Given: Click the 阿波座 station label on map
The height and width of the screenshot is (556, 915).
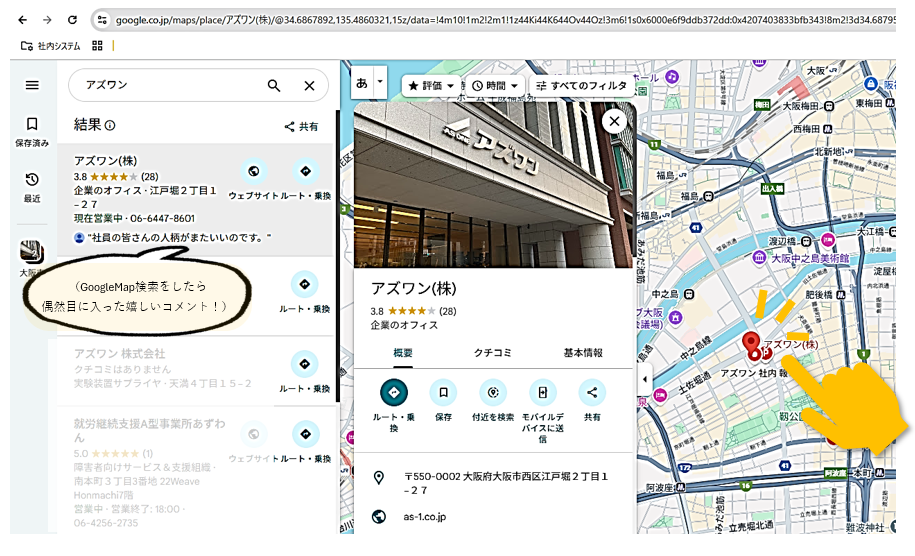Looking at the screenshot, I should 659,488.
